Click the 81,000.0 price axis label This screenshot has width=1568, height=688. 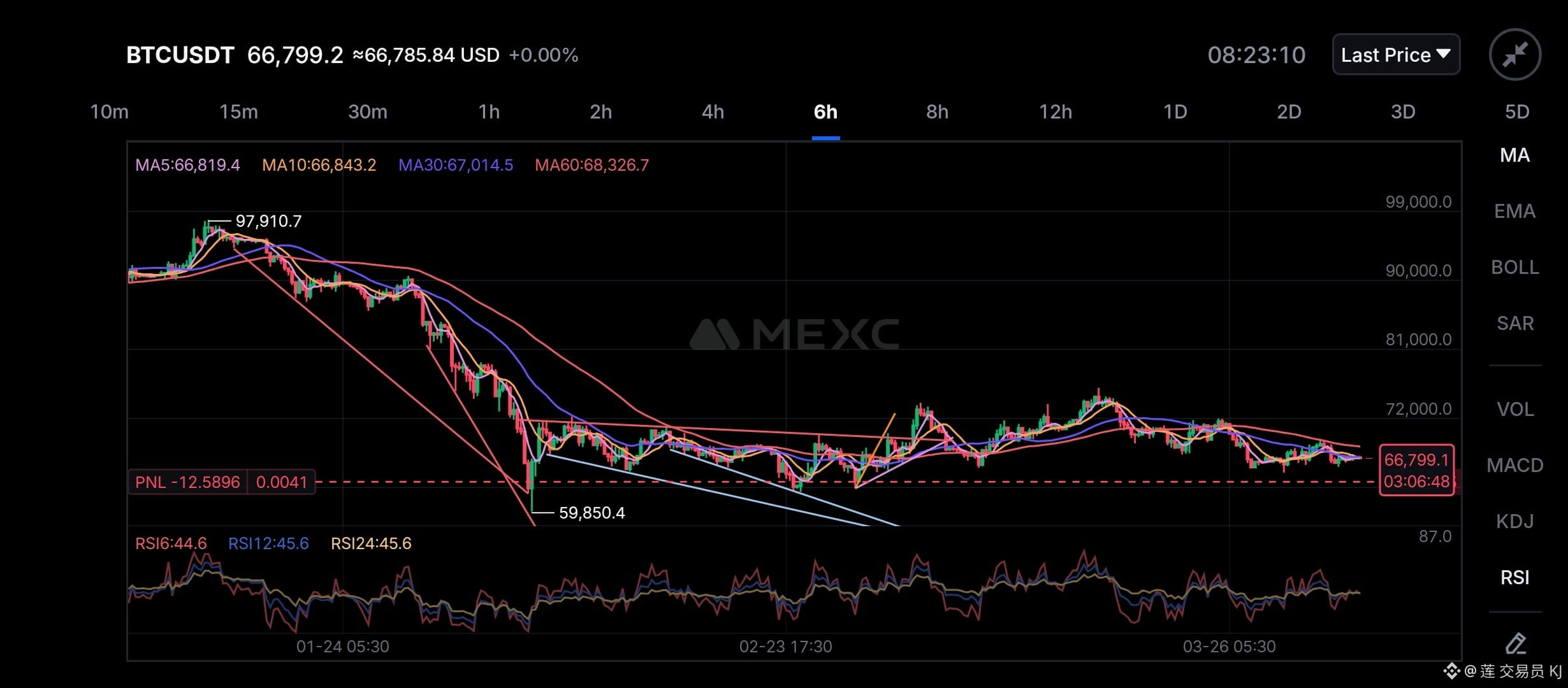tap(1418, 340)
